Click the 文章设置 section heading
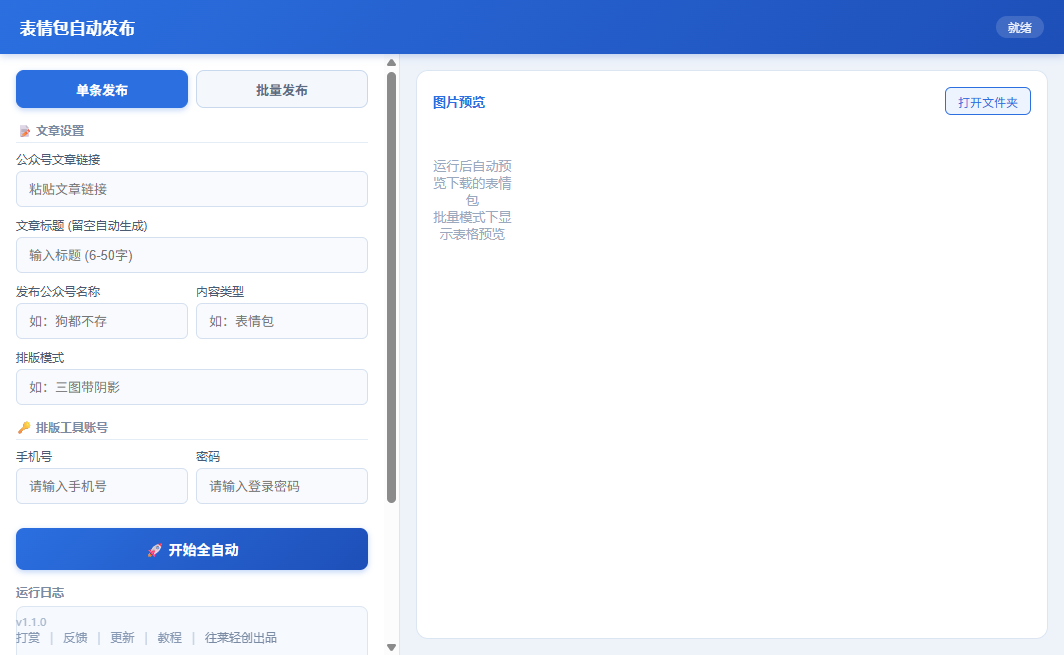1064x655 pixels. pyautogui.click(x=60, y=131)
